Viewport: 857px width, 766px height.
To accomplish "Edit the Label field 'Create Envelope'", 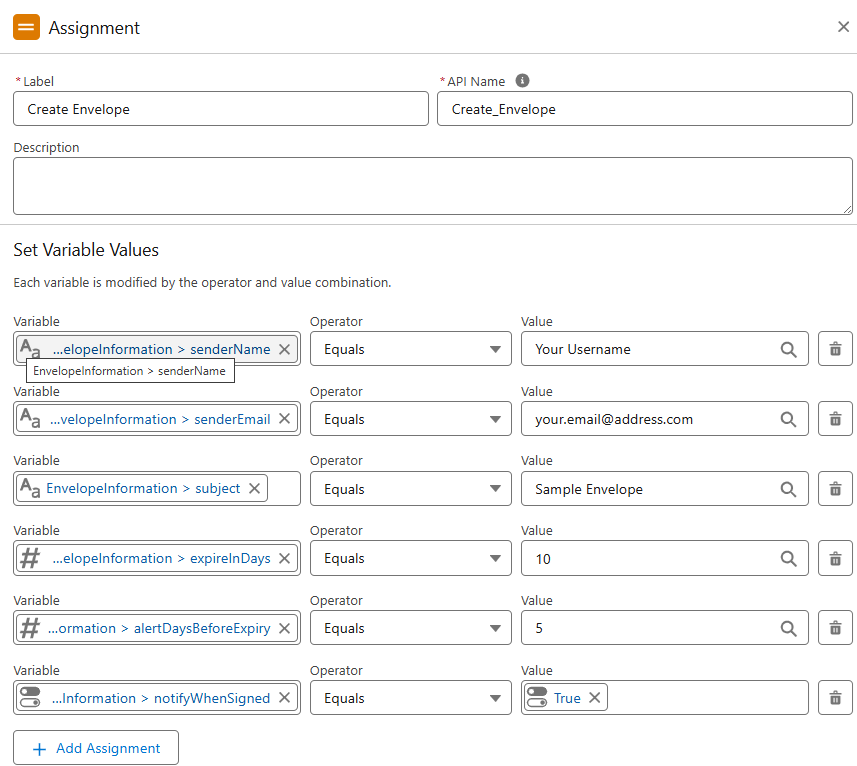I will click(x=221, y=109).
